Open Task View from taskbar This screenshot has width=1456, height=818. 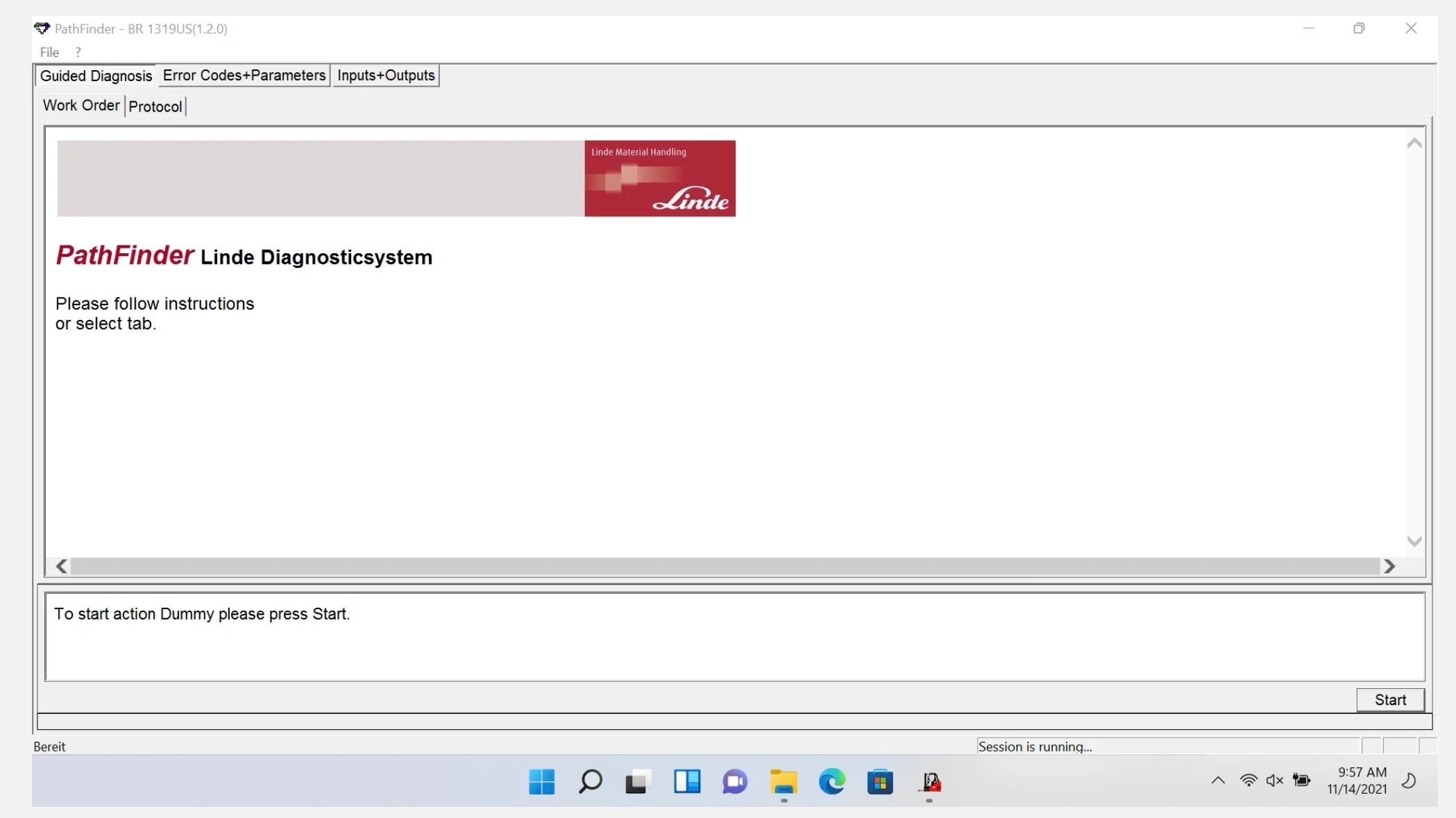pos(638,782)
